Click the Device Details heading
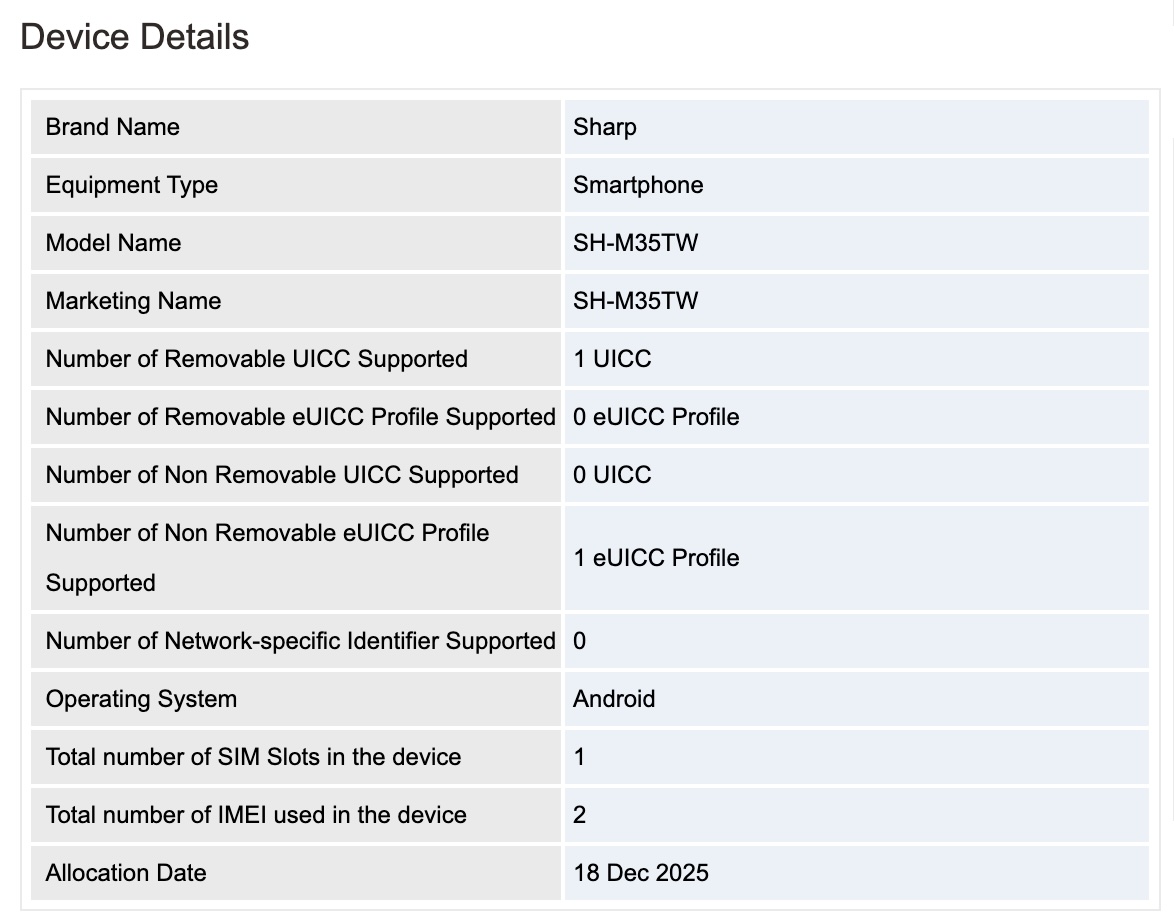 point(135,38)
